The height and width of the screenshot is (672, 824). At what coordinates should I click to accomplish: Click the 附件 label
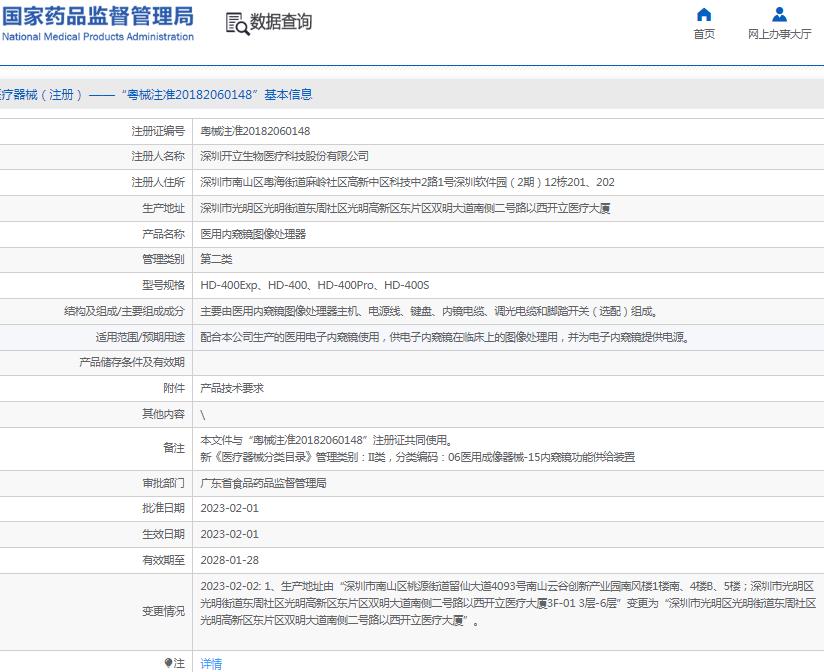(174, 388)
